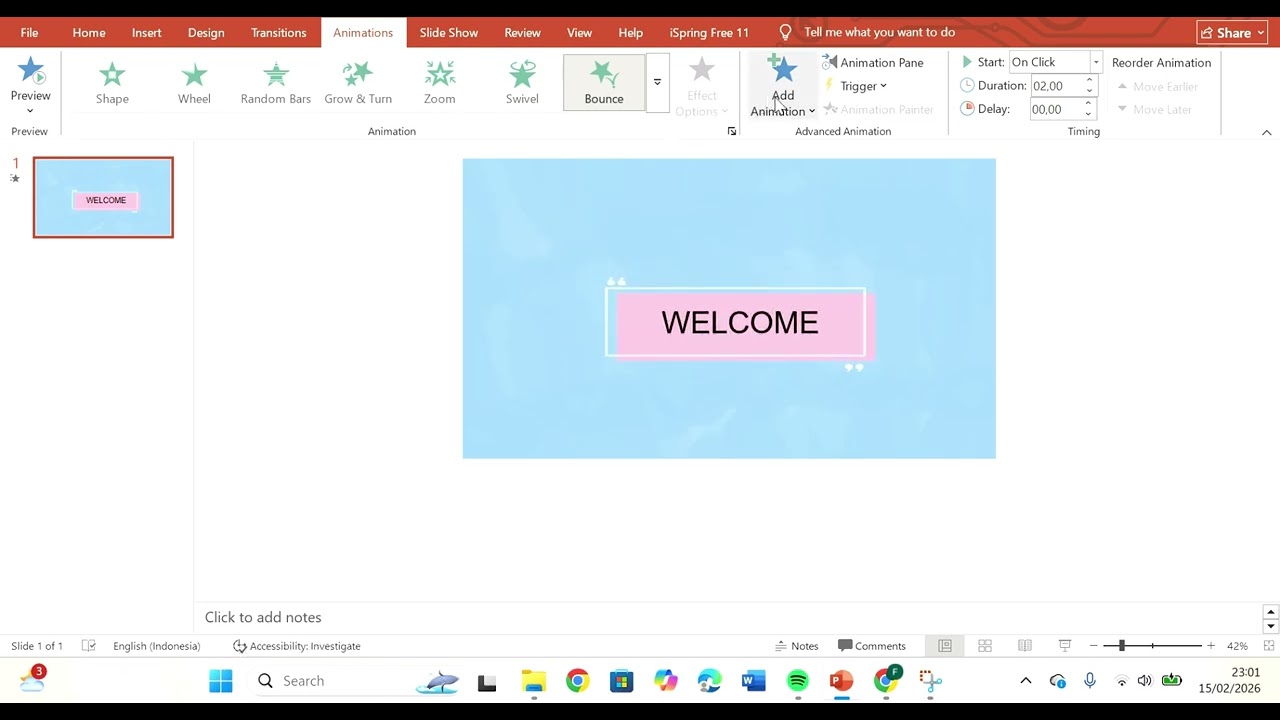This screenshot has height=720, width=1280.
Task: Apply the Random Bars animation
Action: tap(276, 82)
